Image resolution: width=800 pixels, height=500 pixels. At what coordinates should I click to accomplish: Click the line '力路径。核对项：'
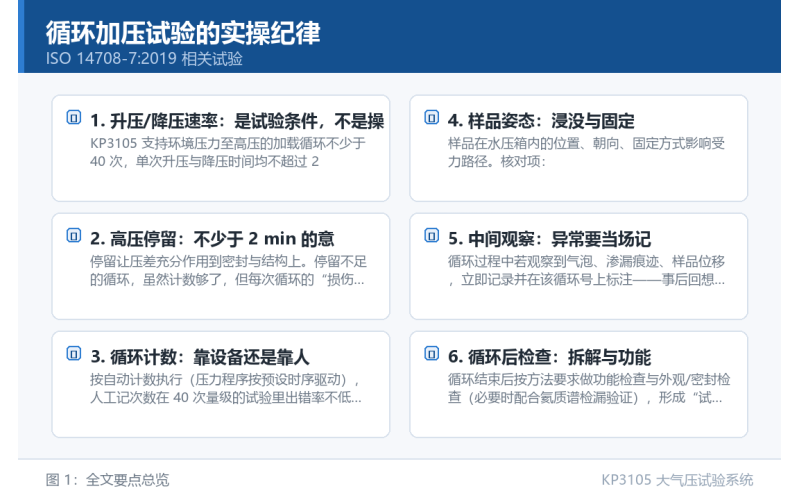497,162
